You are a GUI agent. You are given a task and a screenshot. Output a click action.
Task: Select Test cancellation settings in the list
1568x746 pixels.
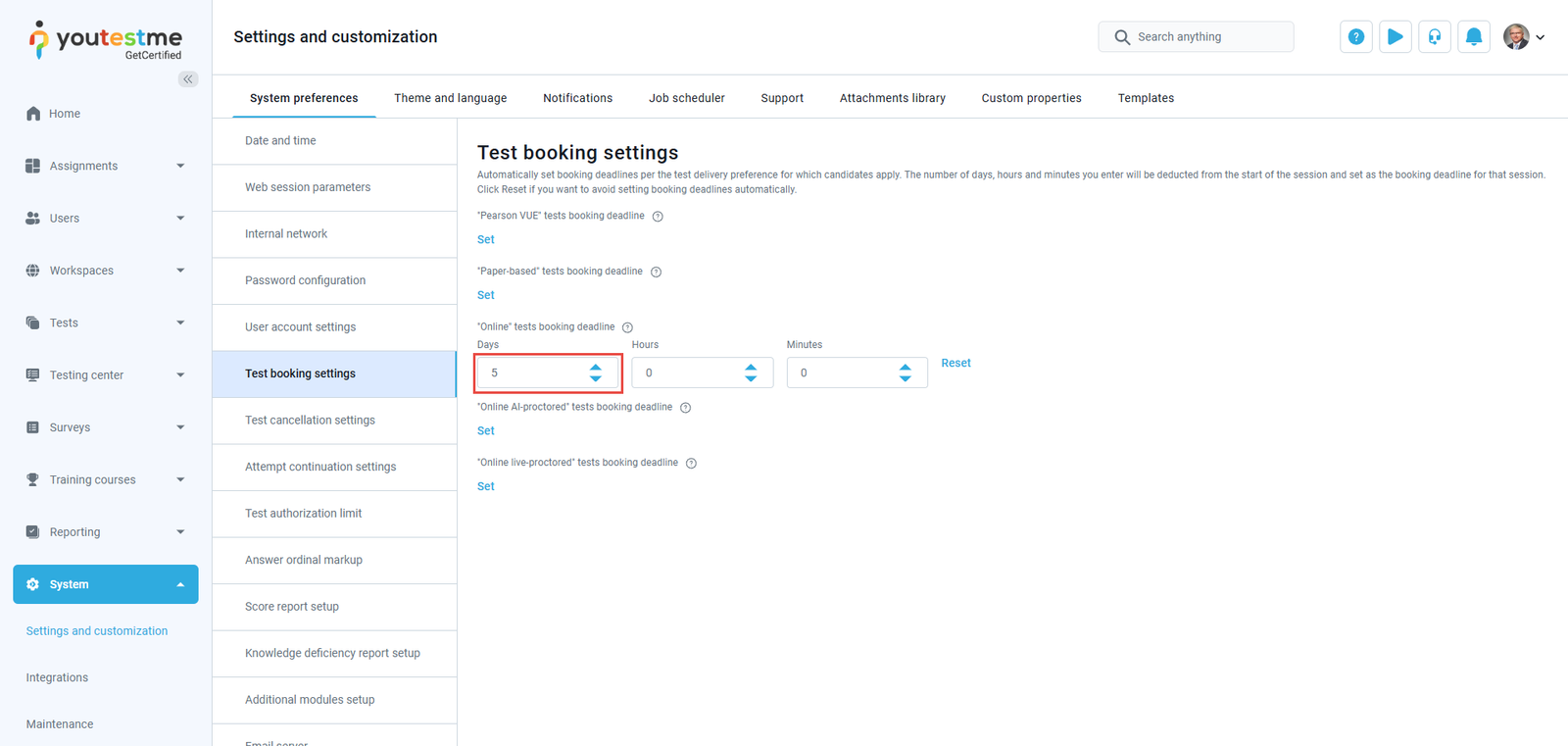pyautogui.click(x=310, y=421)
